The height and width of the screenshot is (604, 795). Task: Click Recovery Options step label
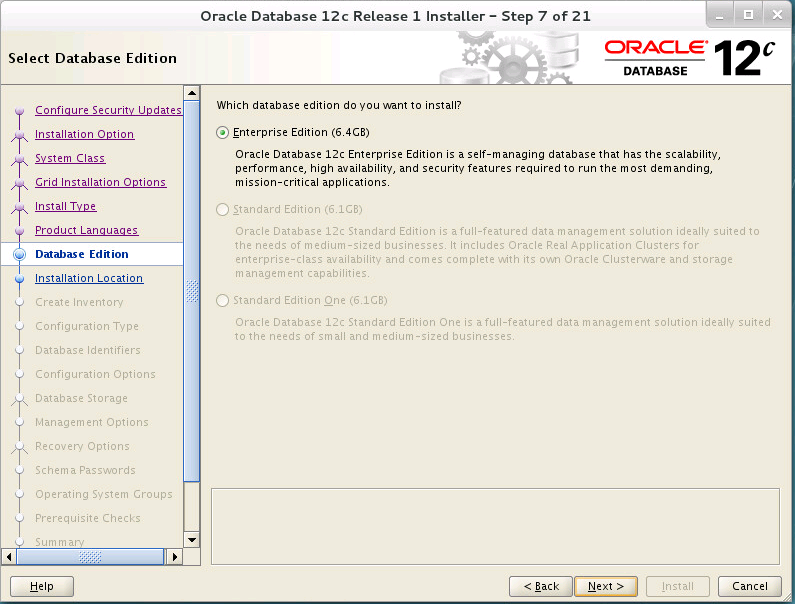click(x=82, y=446)
